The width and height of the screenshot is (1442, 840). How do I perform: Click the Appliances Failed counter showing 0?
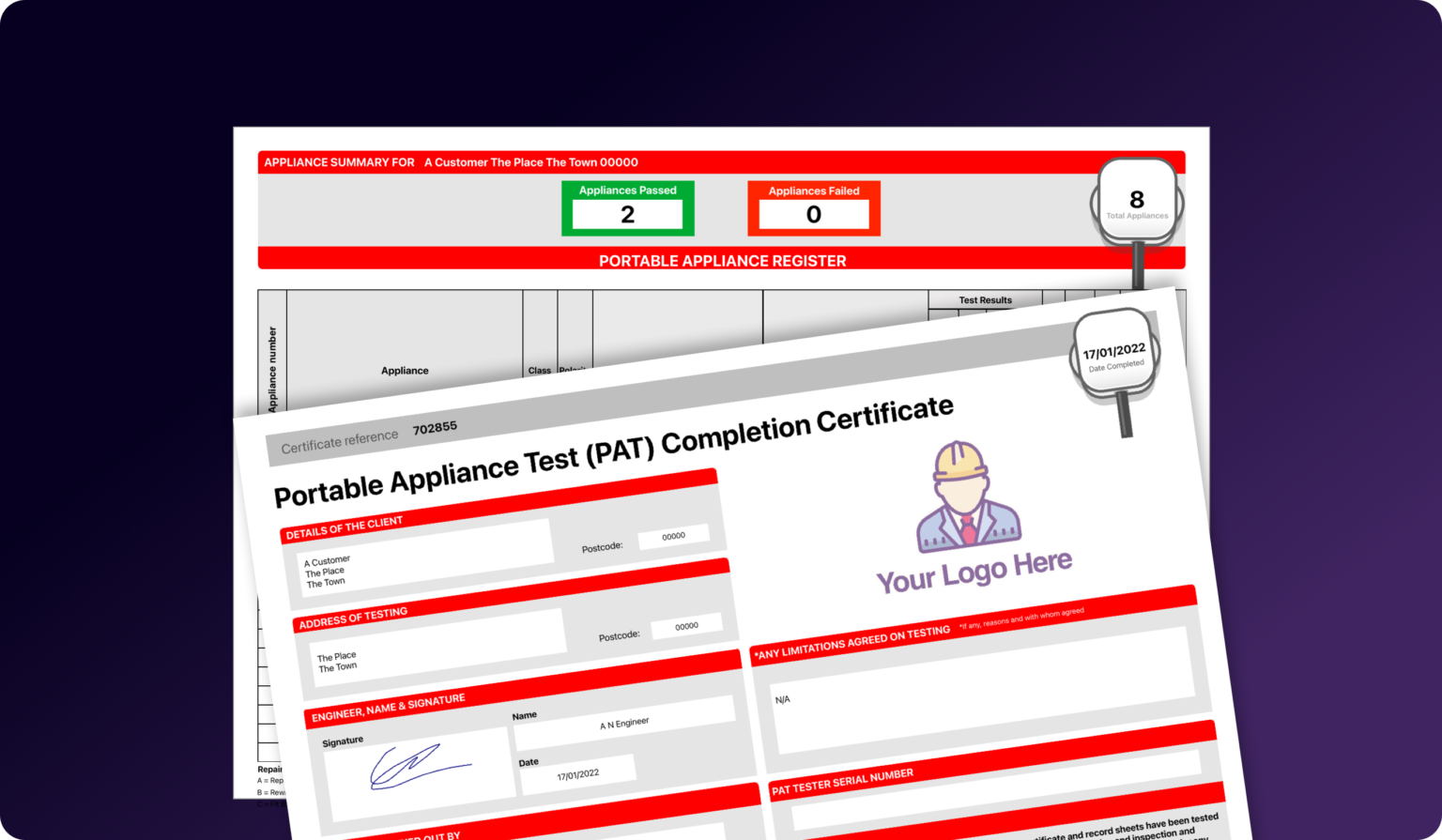click(813, 215)
